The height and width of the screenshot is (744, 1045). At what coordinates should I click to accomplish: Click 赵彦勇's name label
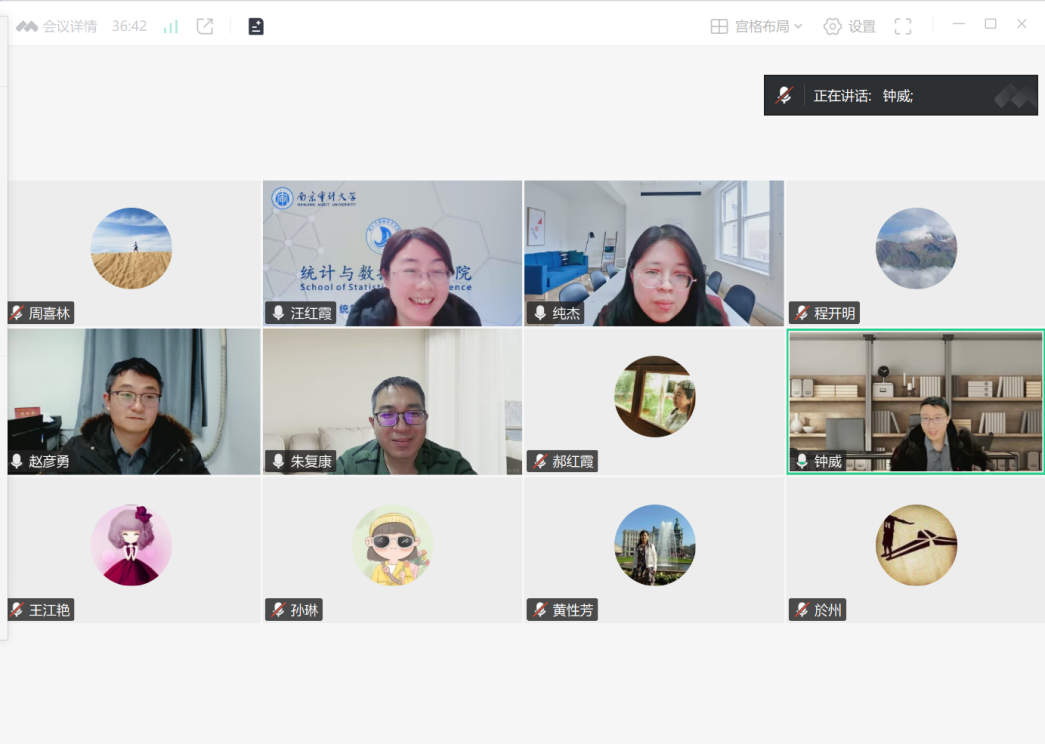click(49, 461)
